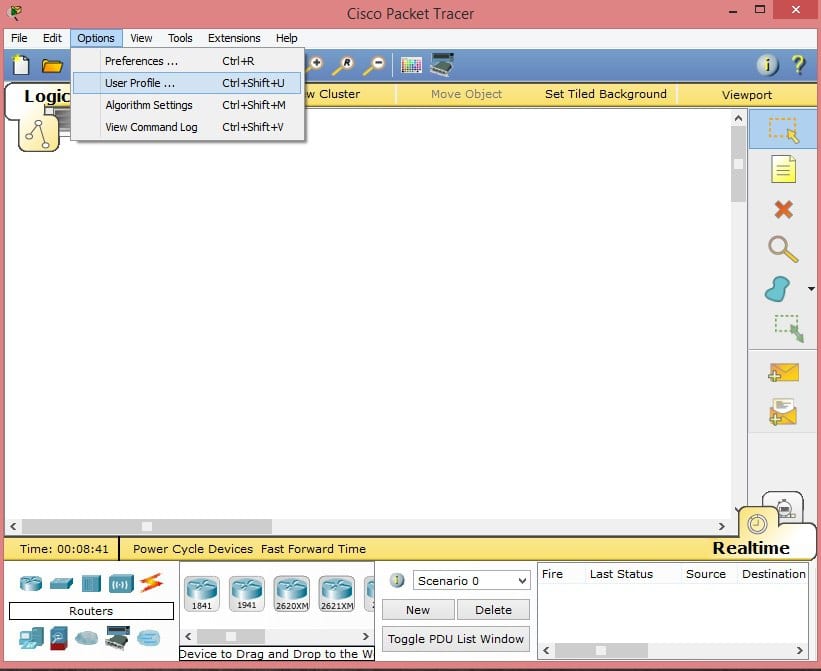Open the Edit menu
This screenshot has height=671, width=821.
click(x=52, y=38)
